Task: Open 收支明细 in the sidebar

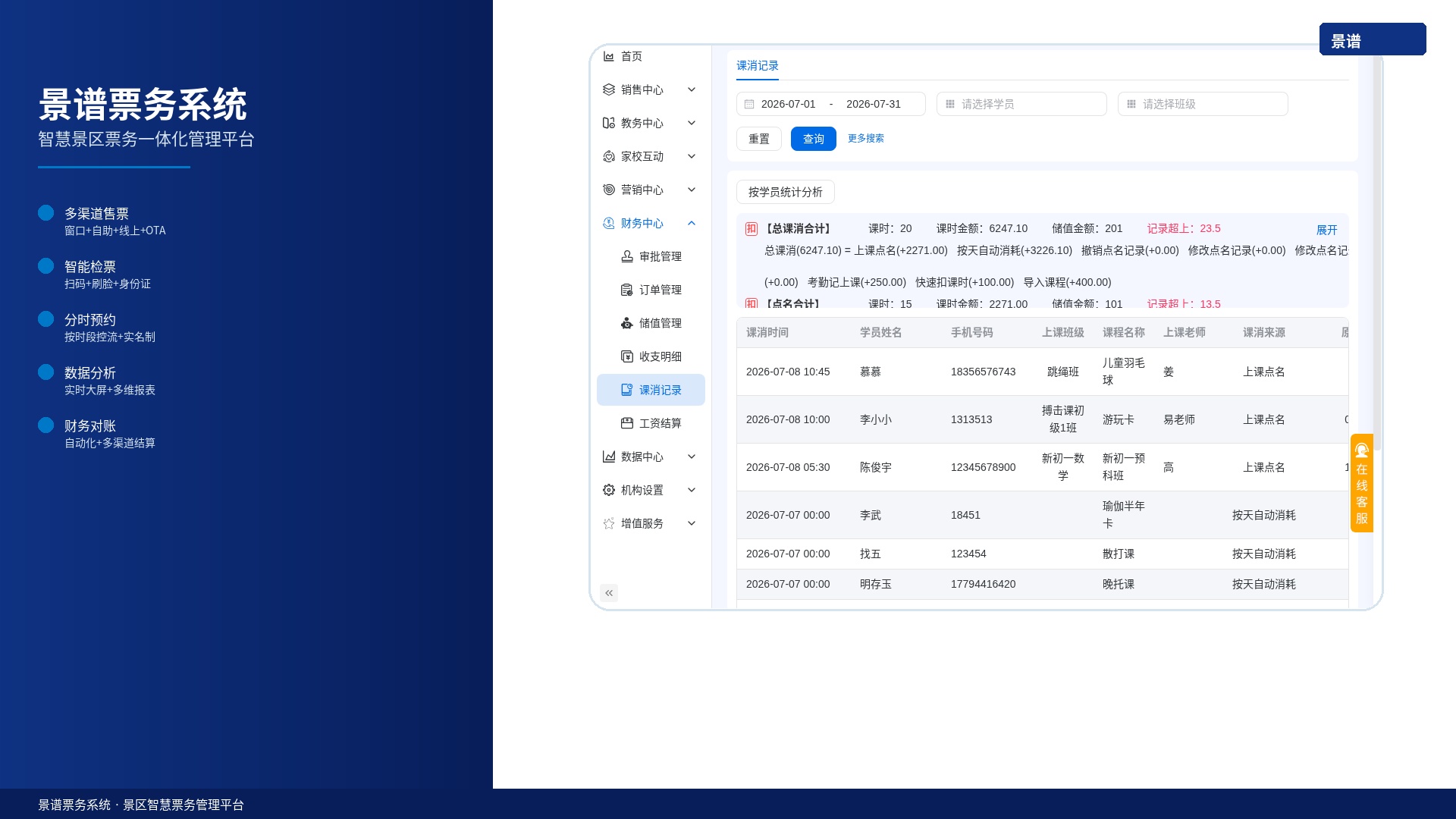Action: click(x=651, y=356)
